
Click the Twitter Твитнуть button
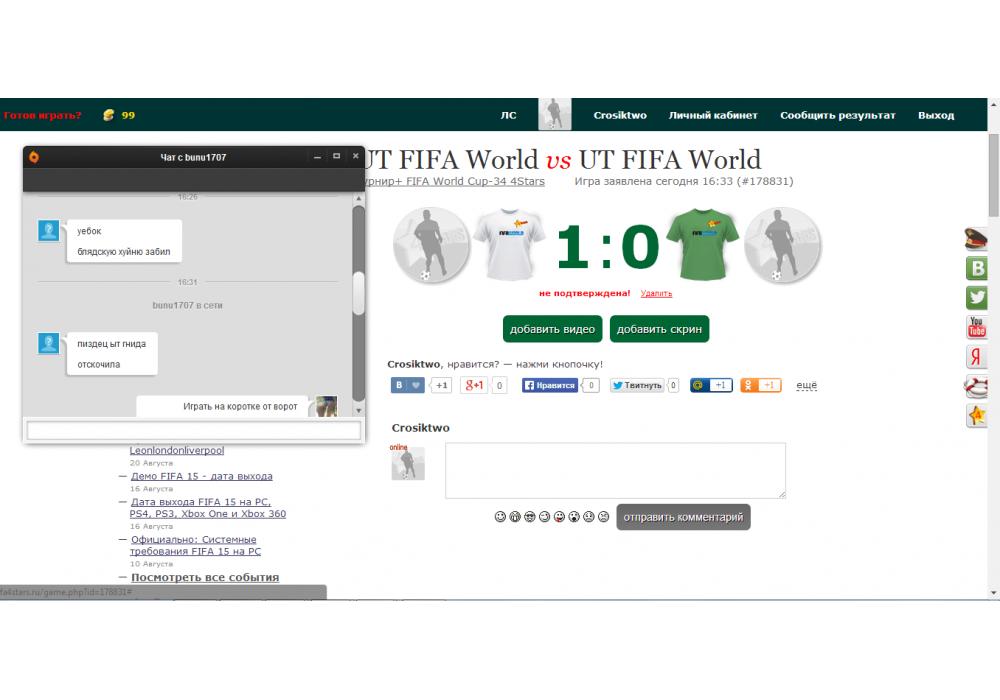coord(637,385)
